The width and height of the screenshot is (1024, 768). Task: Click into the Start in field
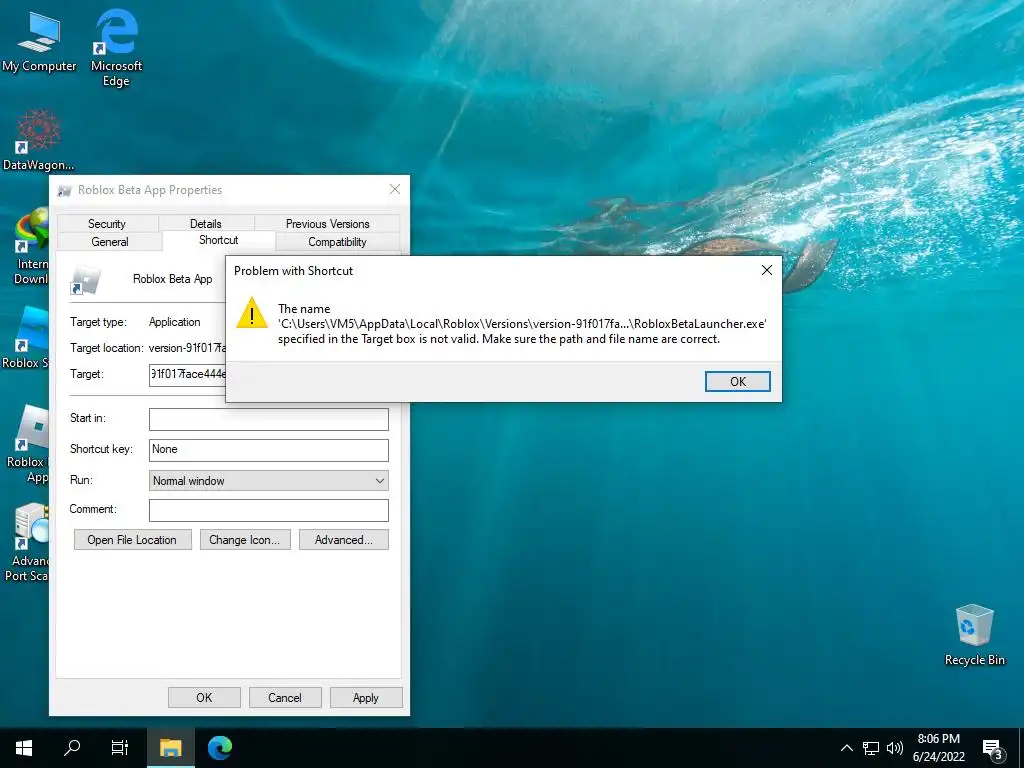[x=268, y=419]
